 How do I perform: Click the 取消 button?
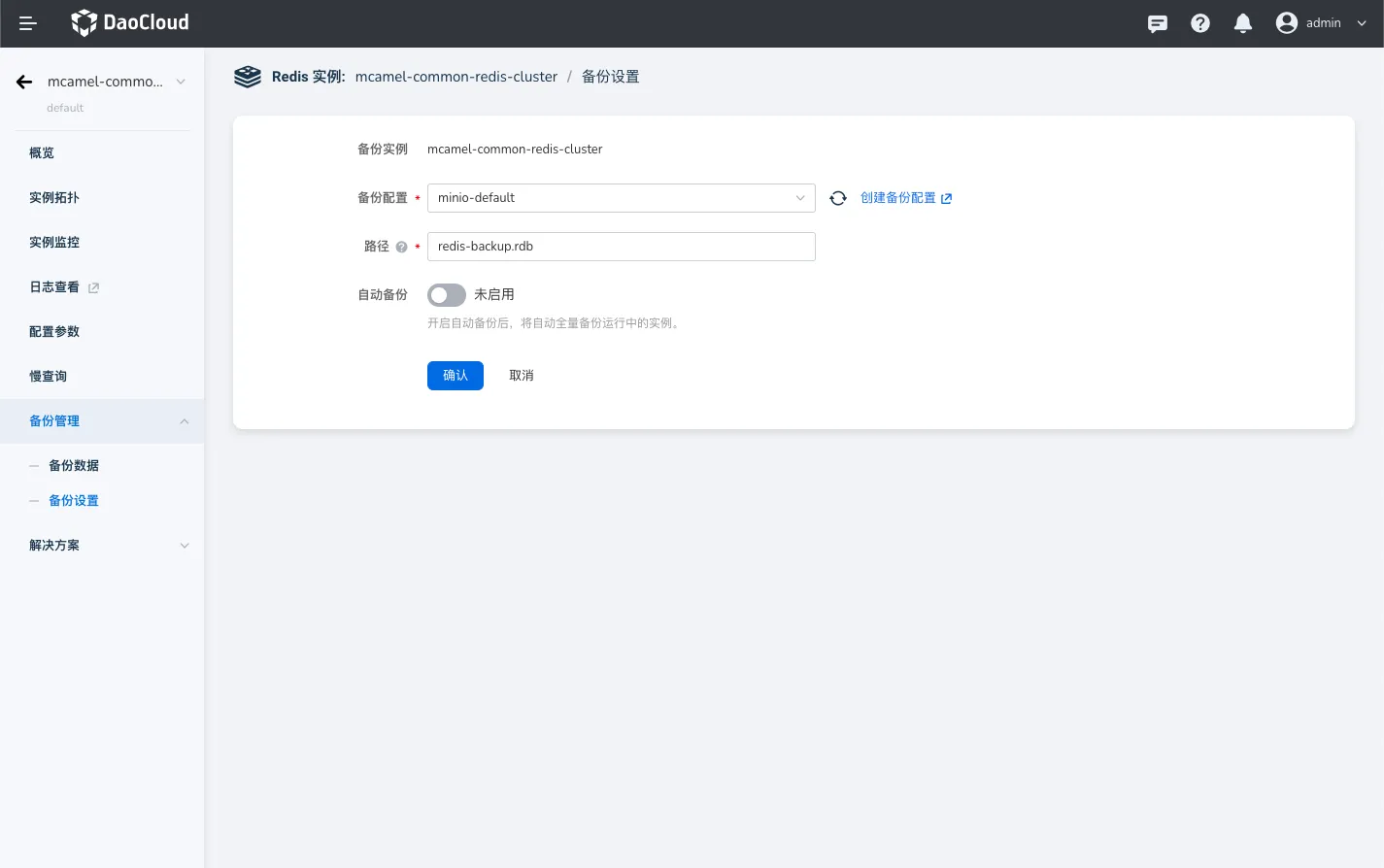point(522,376)
